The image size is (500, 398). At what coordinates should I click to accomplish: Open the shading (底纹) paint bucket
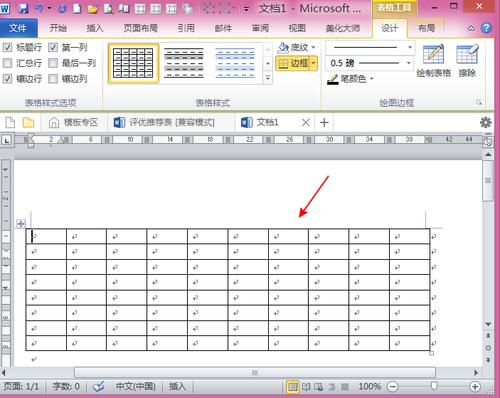pos(283,47)
